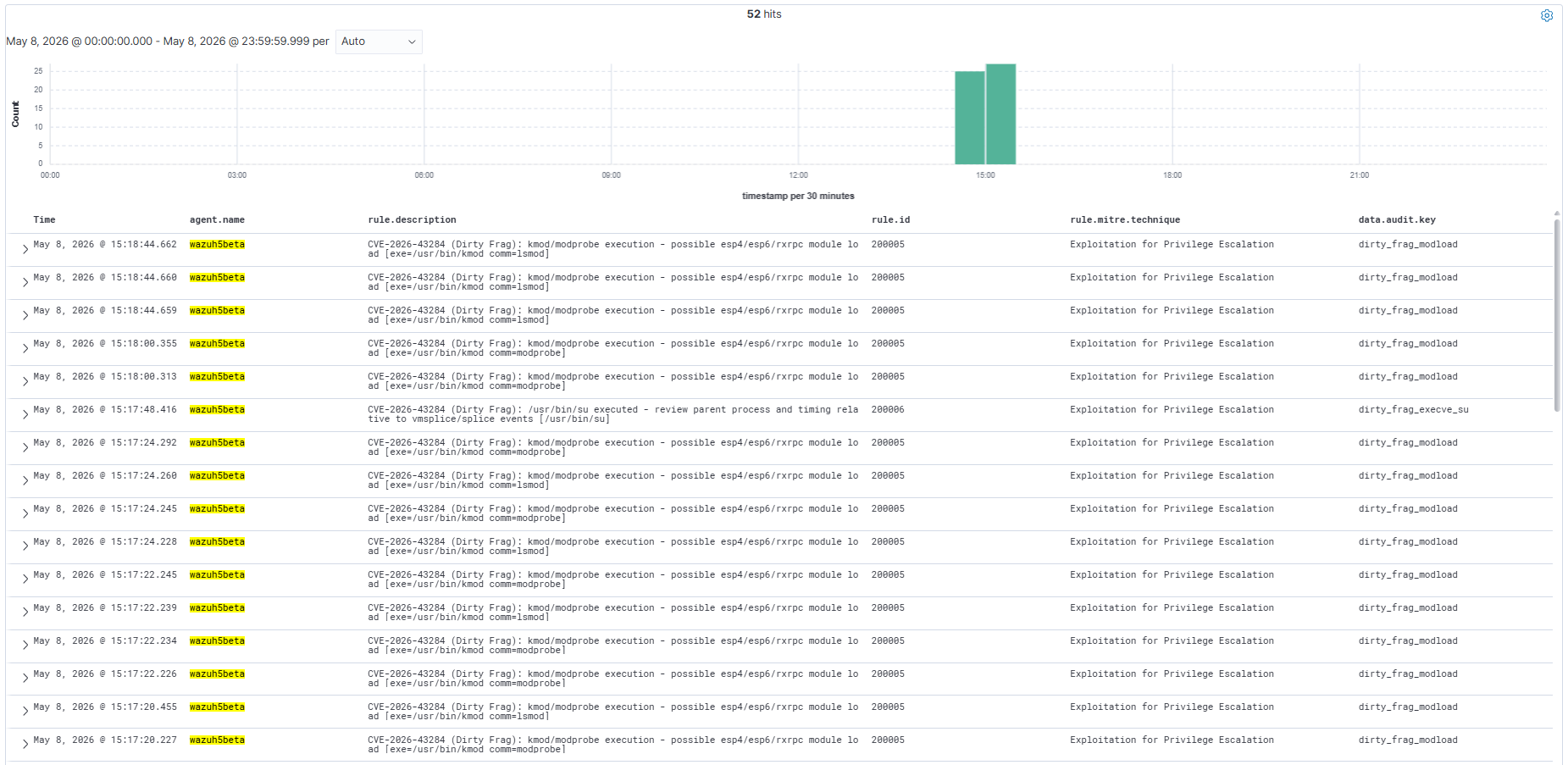Click the rule description in 15:17:22.245 row

(x=612, y=579)
